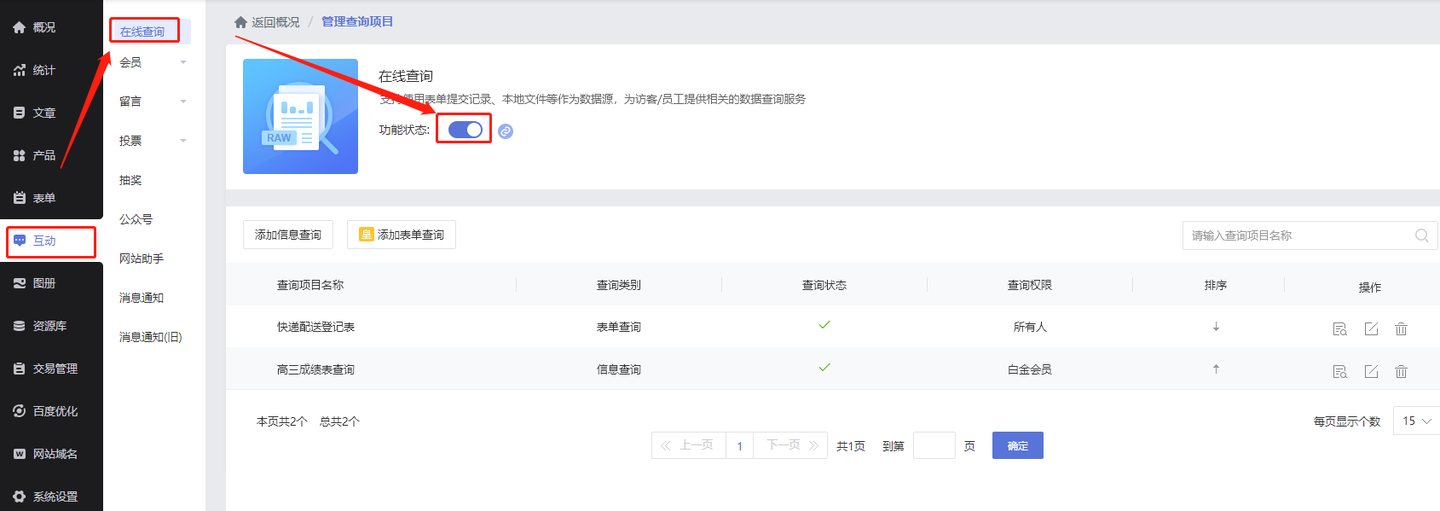This screenshot has height=511, width=1440.
Task: Select 在线查询 in the submenu
Action: (x=142, y=32)
